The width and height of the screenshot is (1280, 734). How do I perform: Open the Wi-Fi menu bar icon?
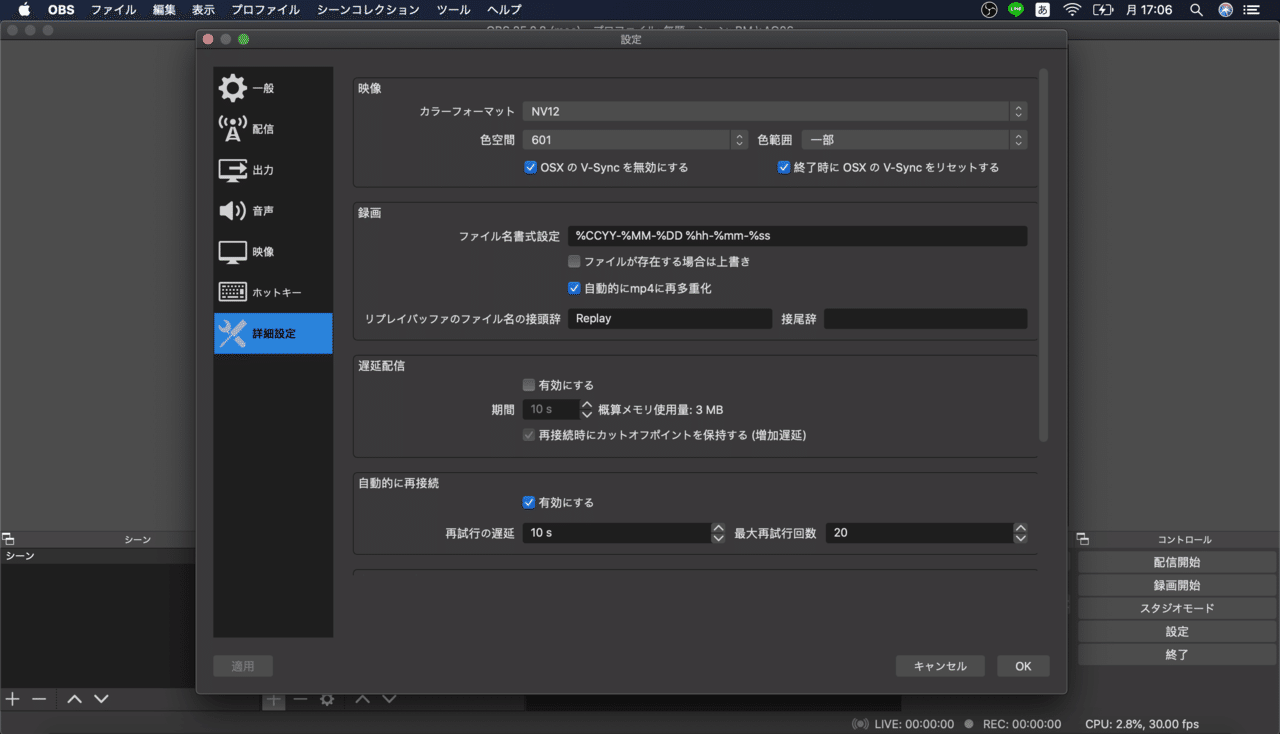coord(1072,10)
